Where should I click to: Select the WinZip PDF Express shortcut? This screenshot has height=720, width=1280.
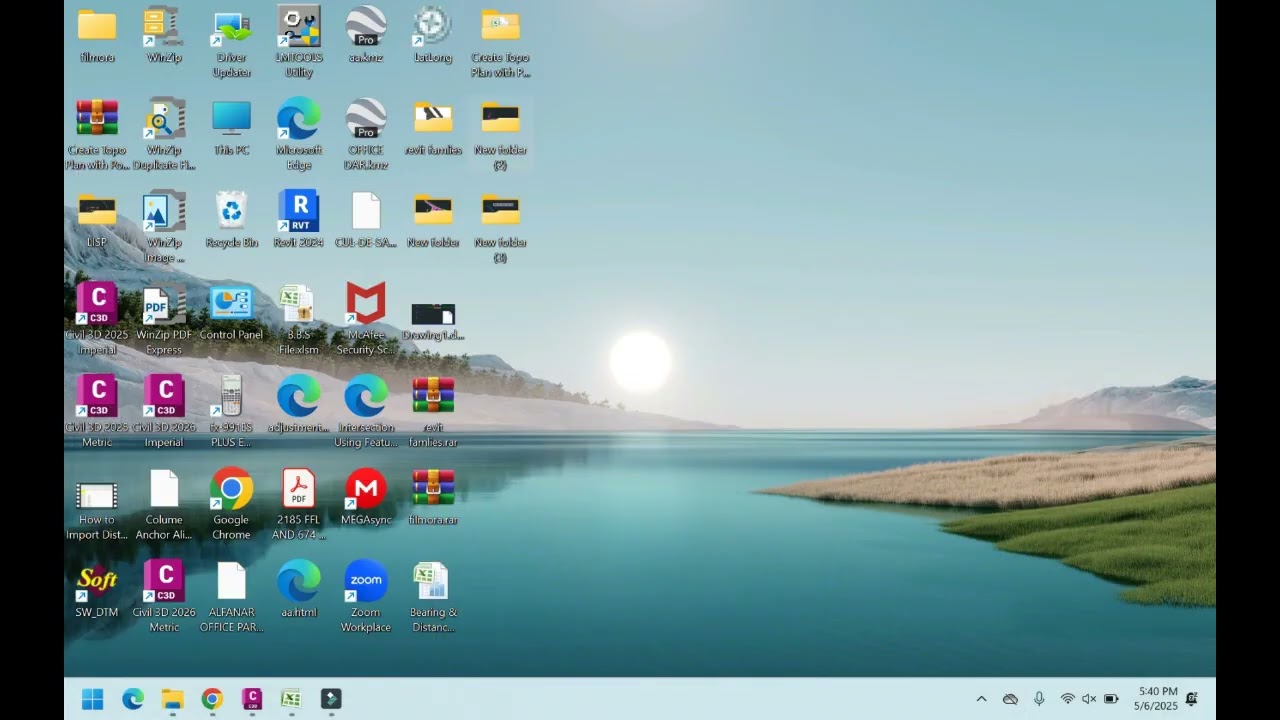point(164,320)
